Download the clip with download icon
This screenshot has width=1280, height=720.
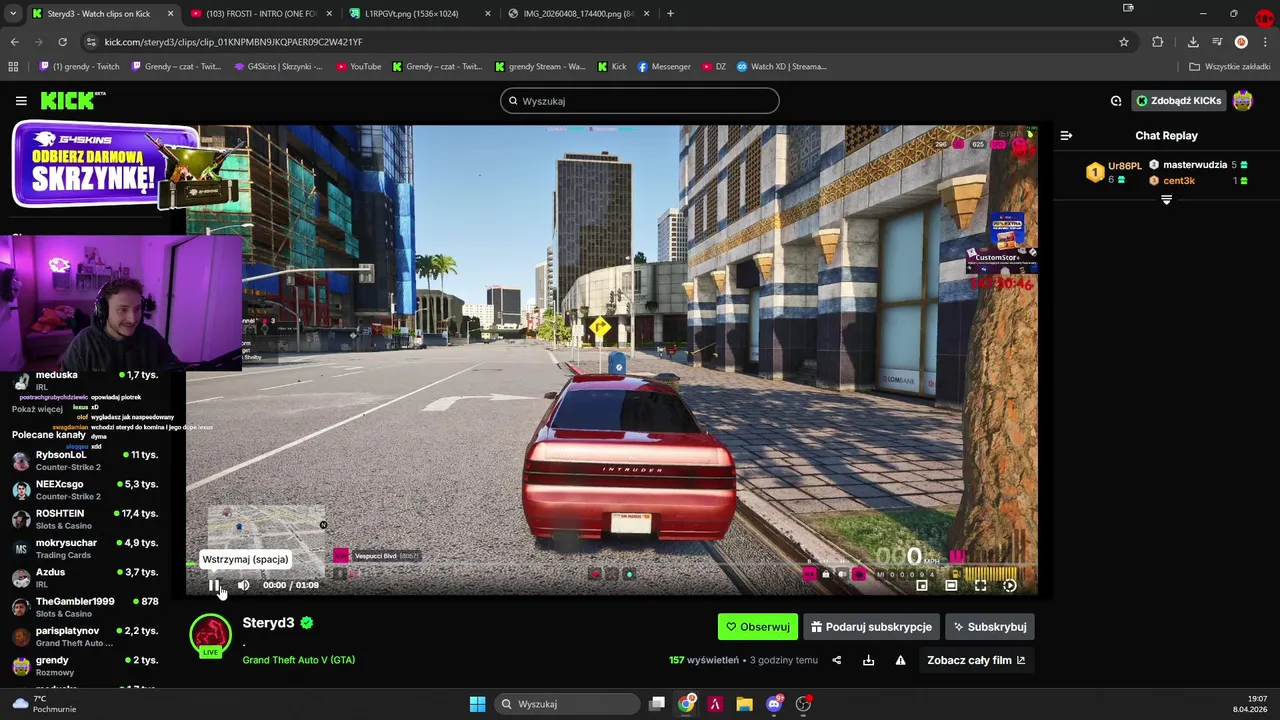[868, 660]
